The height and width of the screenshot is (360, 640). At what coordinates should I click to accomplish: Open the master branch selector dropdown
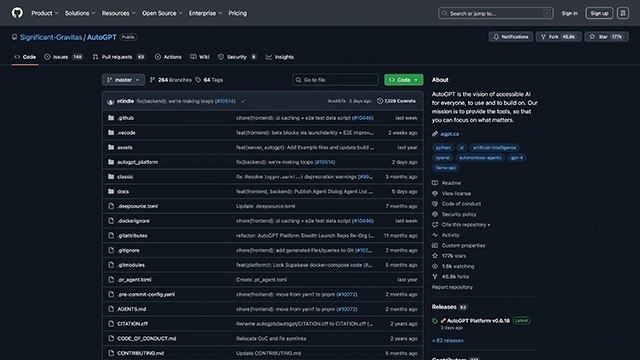pos(123,80)
